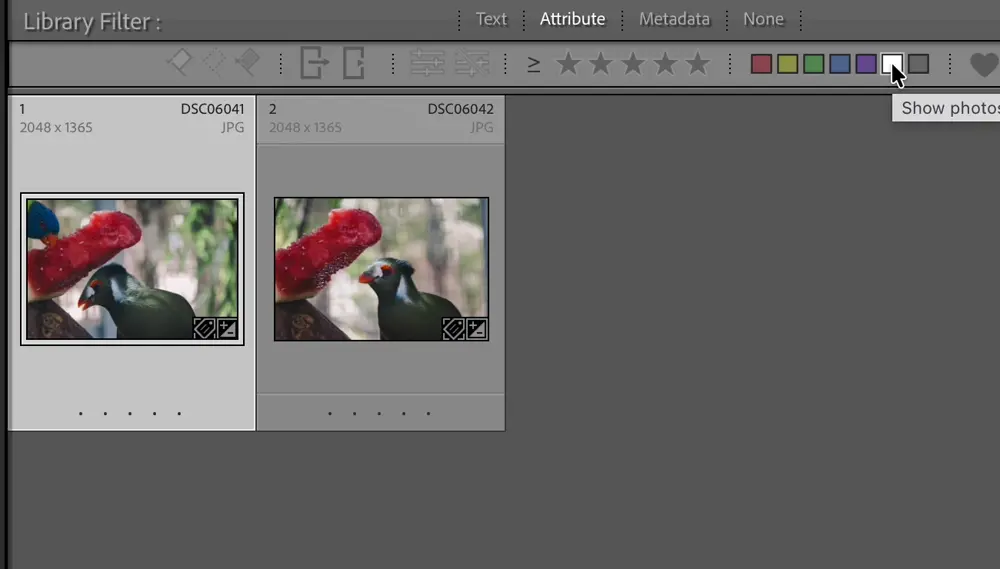1000x569 pixels.
Task: Filter by yellow color label
Action: click(788, 64)
